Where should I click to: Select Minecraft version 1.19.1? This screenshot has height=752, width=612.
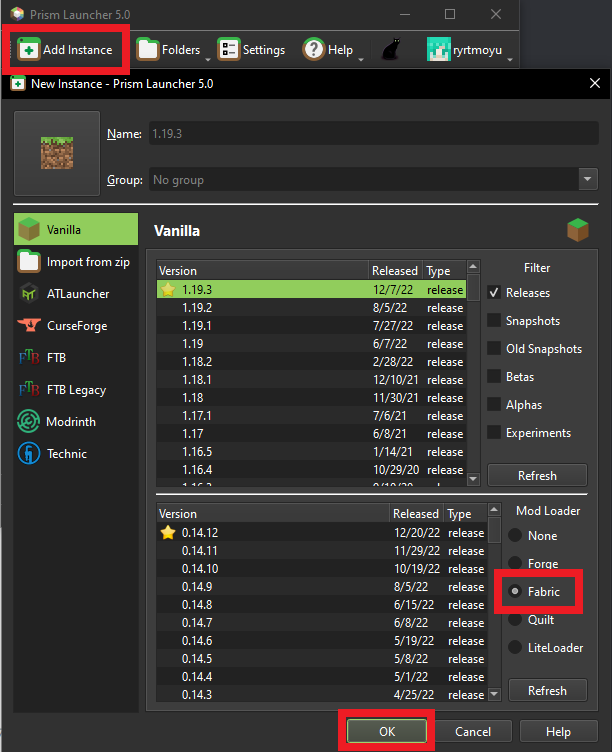pyautogui.click(x=311, y=326)
